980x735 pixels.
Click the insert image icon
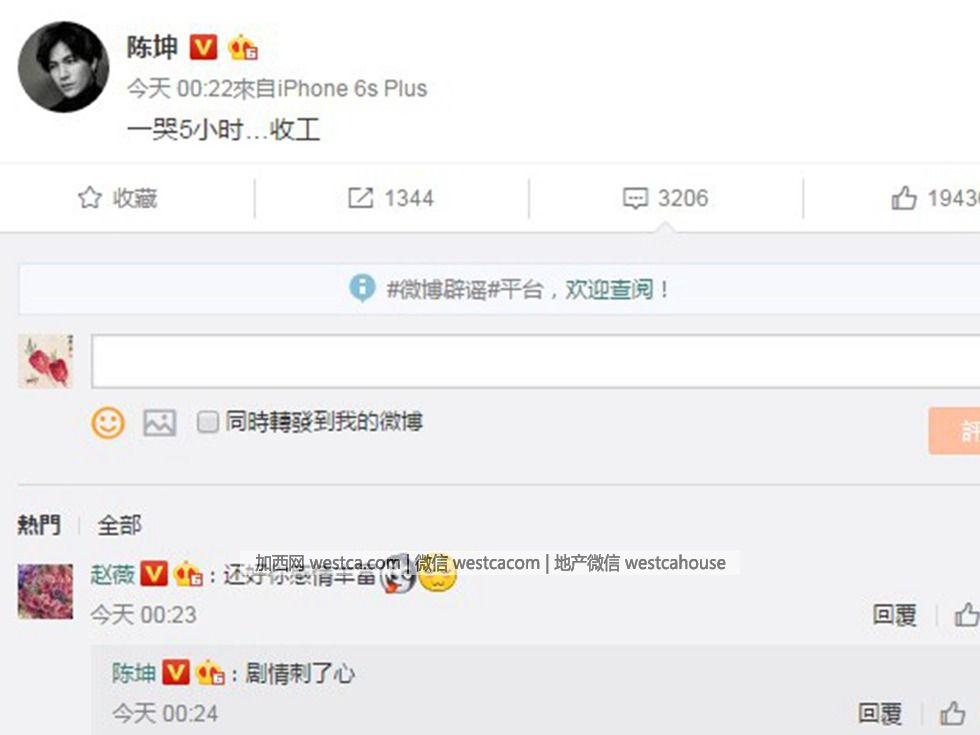[x=159, y=423]
